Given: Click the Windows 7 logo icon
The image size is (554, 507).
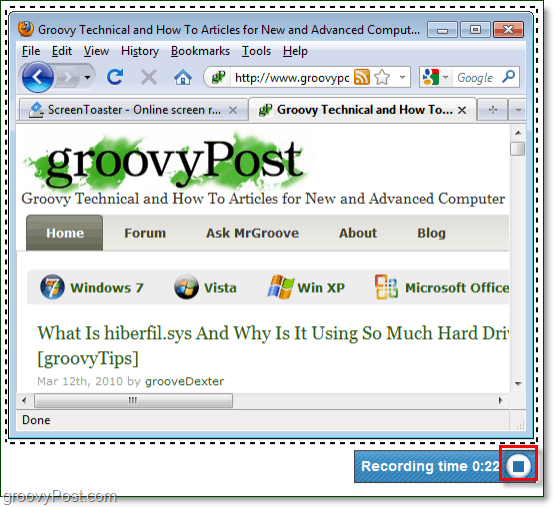Looking at the screenshot, I should (x=52, y=287).
